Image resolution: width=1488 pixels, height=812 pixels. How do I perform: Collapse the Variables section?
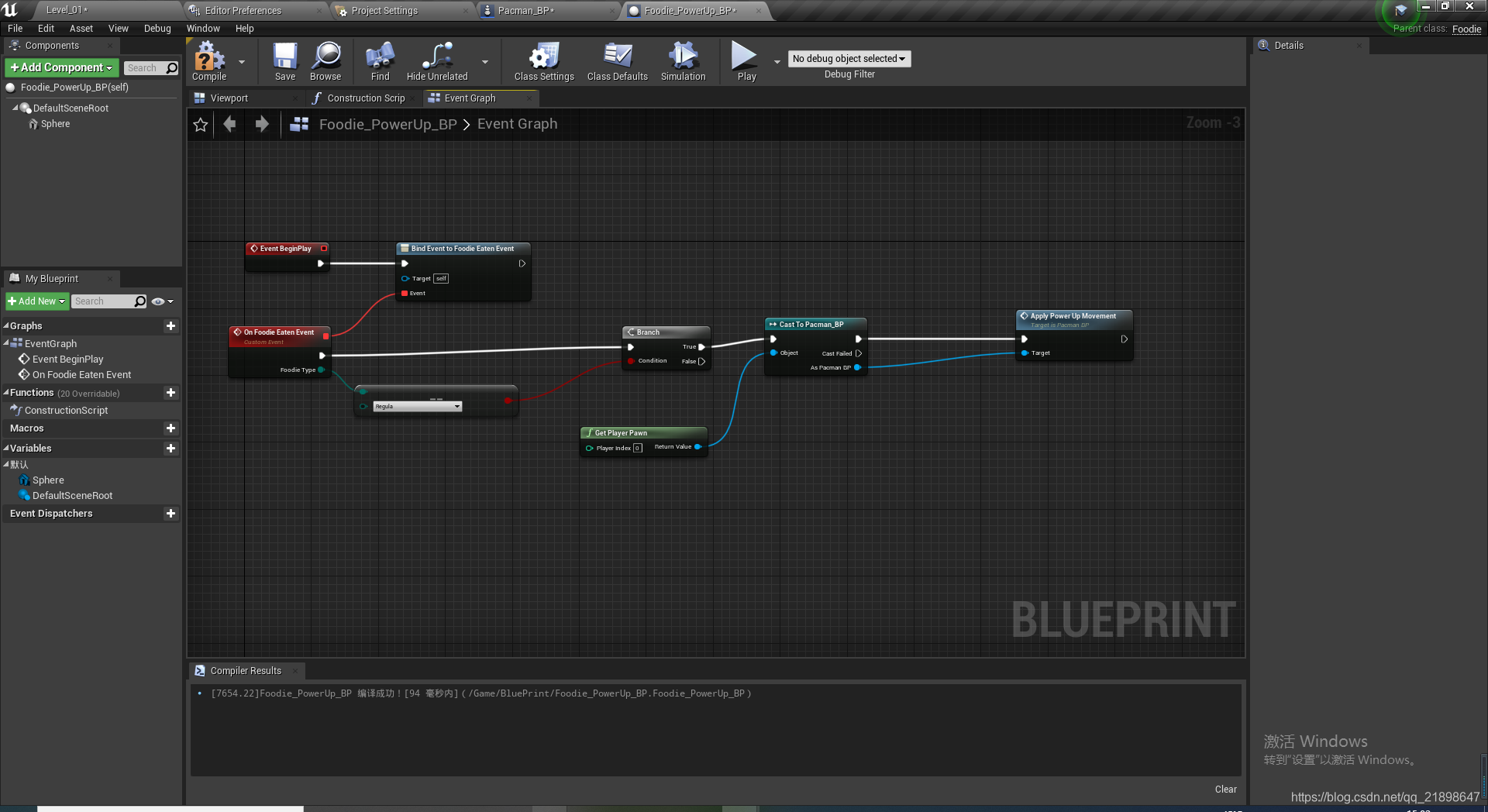(x=6, y=449)
